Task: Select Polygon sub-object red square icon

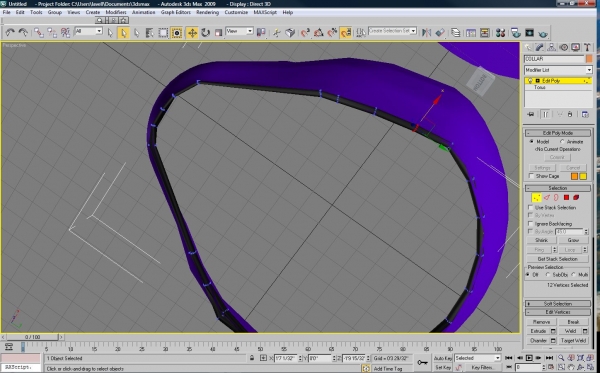Action: click(x=566, y=197)
